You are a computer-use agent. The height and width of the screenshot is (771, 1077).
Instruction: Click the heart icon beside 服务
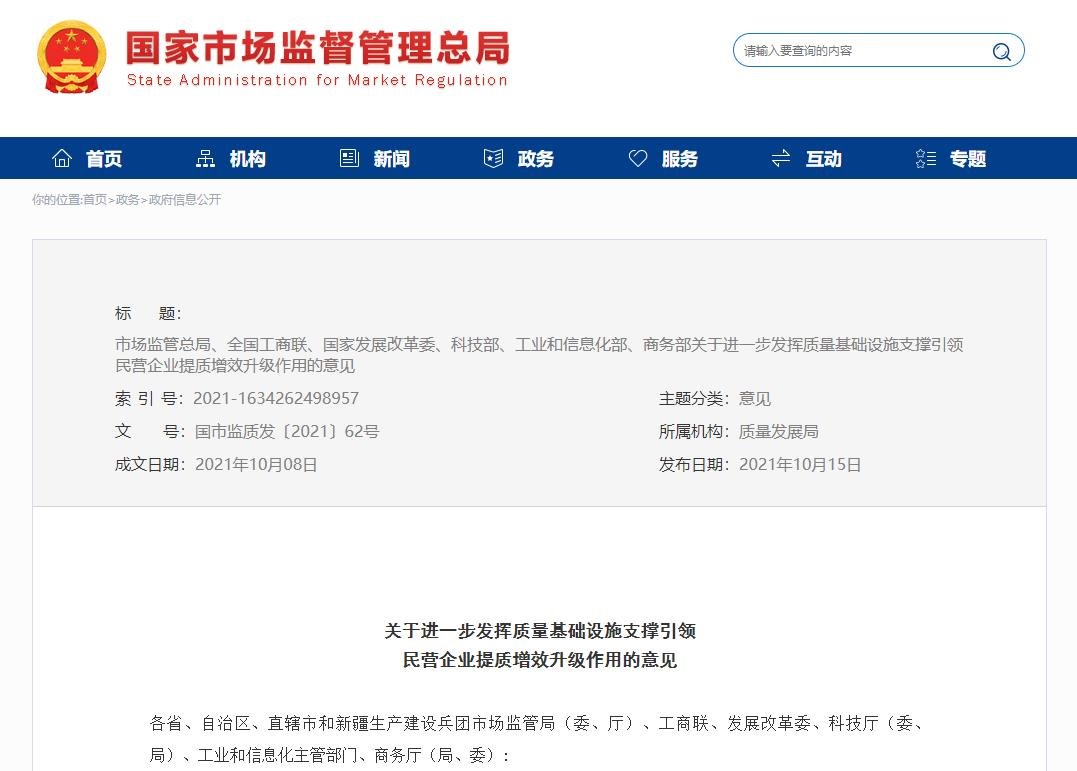click(637, 157)
